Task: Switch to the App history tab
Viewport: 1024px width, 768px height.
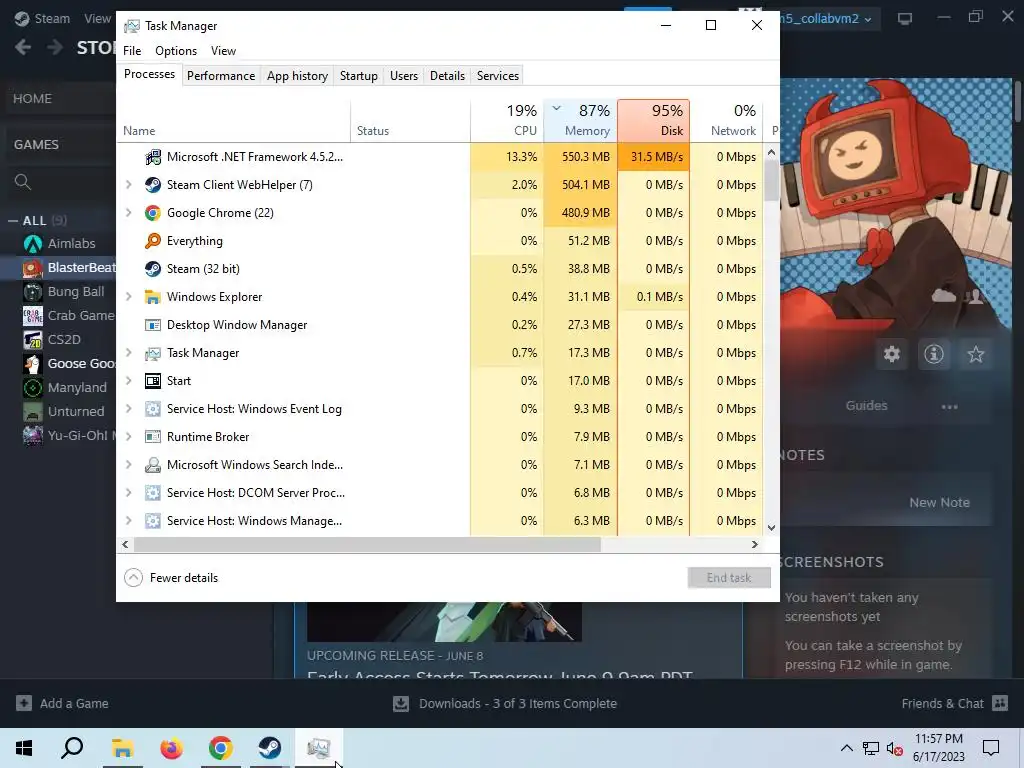Action: [x=297, y=76]
